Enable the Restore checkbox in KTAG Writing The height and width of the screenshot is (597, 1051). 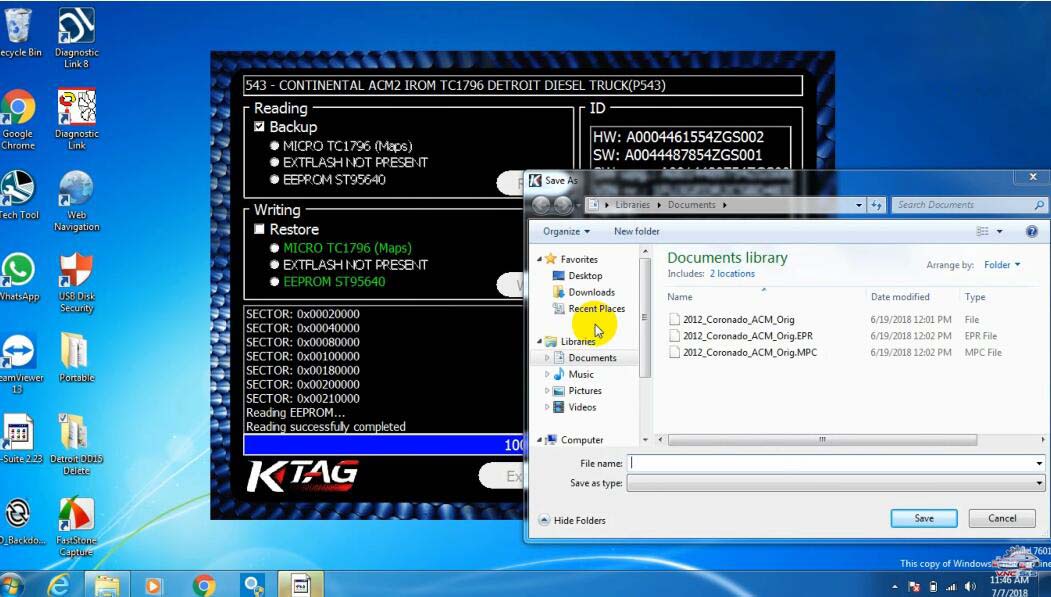[x=259, y=229]
